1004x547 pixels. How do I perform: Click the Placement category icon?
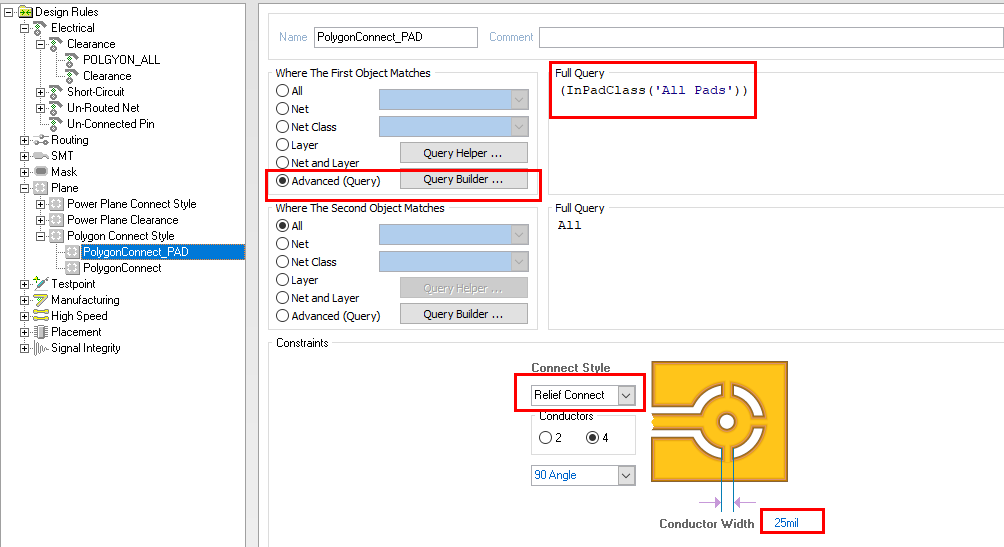pyautogui.click(x=41, y=332)
